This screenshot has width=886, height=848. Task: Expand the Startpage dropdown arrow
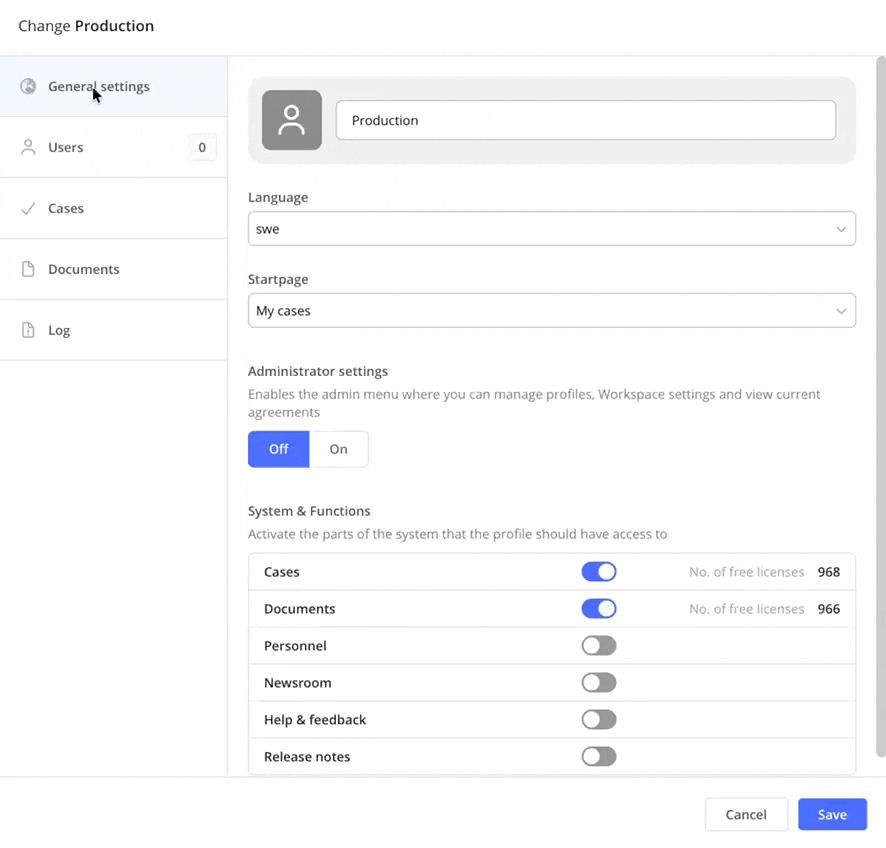[x=841, y=311]
